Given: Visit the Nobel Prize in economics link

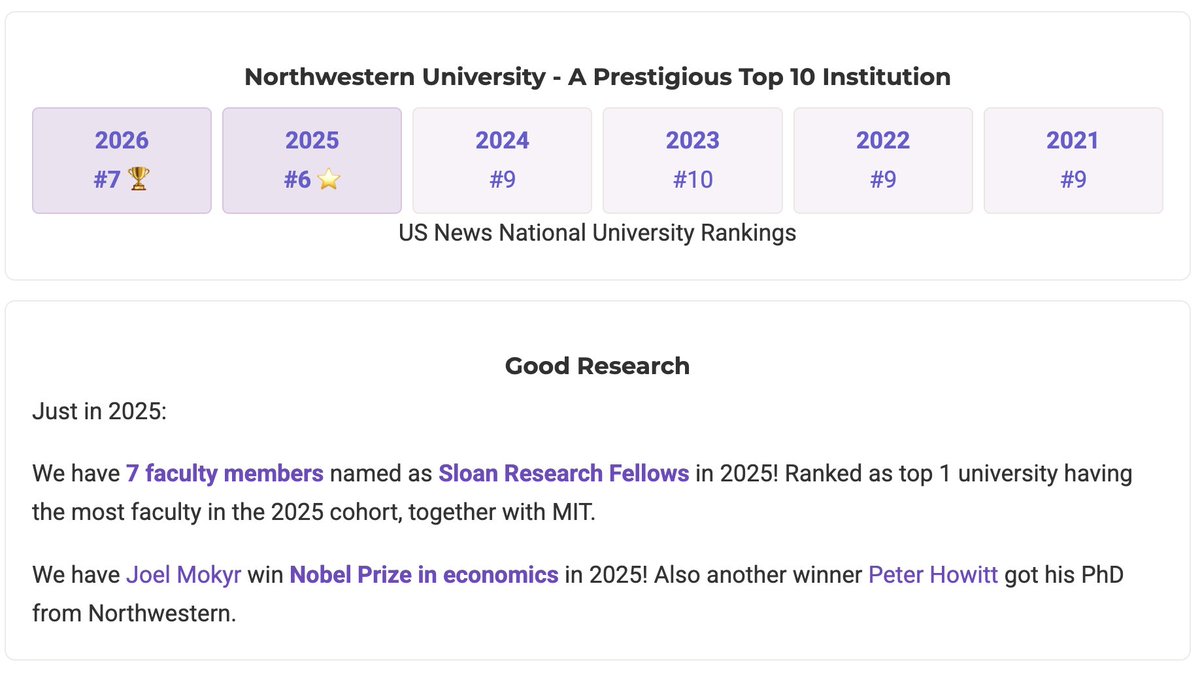Looking at the screenshot, I should (x=424, y=575).
